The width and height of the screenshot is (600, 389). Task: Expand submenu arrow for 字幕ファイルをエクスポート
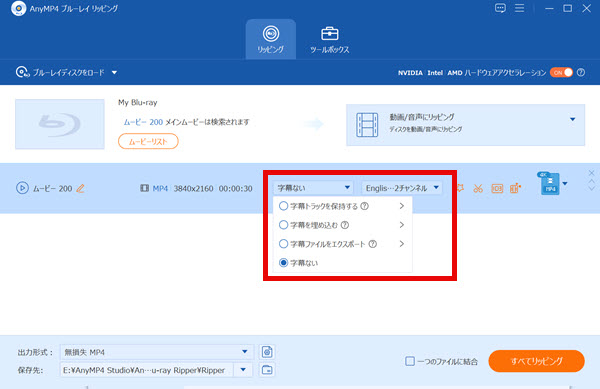coord(401,244)
